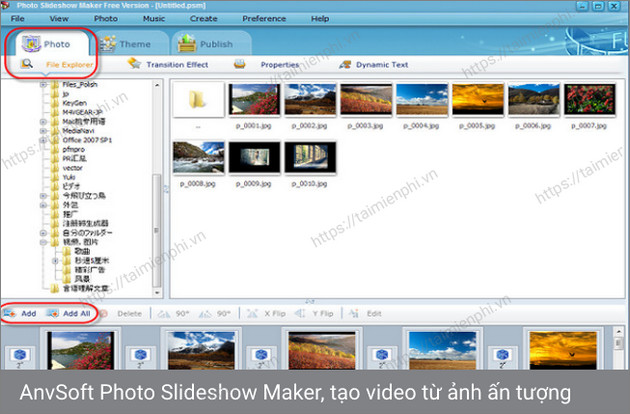Switch to the Photo tab

click(x=51, y=43)
